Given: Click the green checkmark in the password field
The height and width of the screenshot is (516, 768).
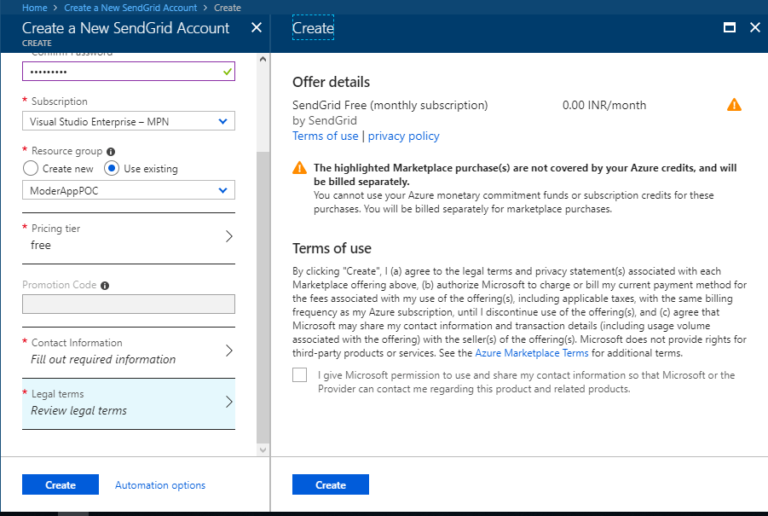Looking at the screenshot, I should pos(227,72).
